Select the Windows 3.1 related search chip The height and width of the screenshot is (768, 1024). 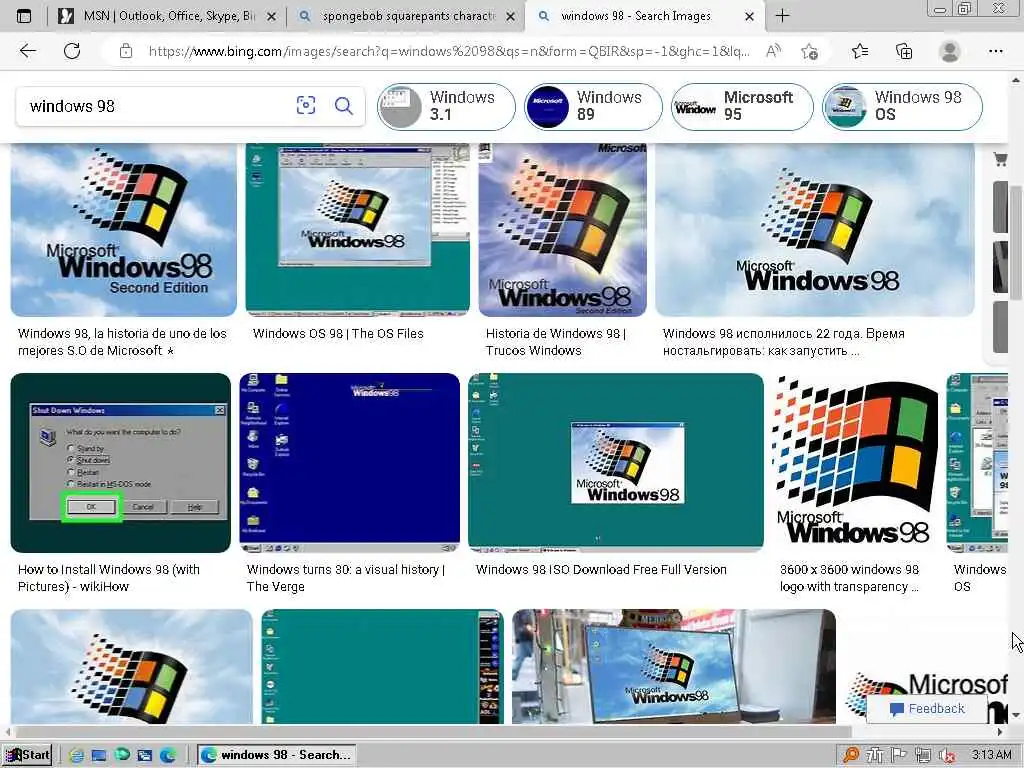tap(446, 106)
